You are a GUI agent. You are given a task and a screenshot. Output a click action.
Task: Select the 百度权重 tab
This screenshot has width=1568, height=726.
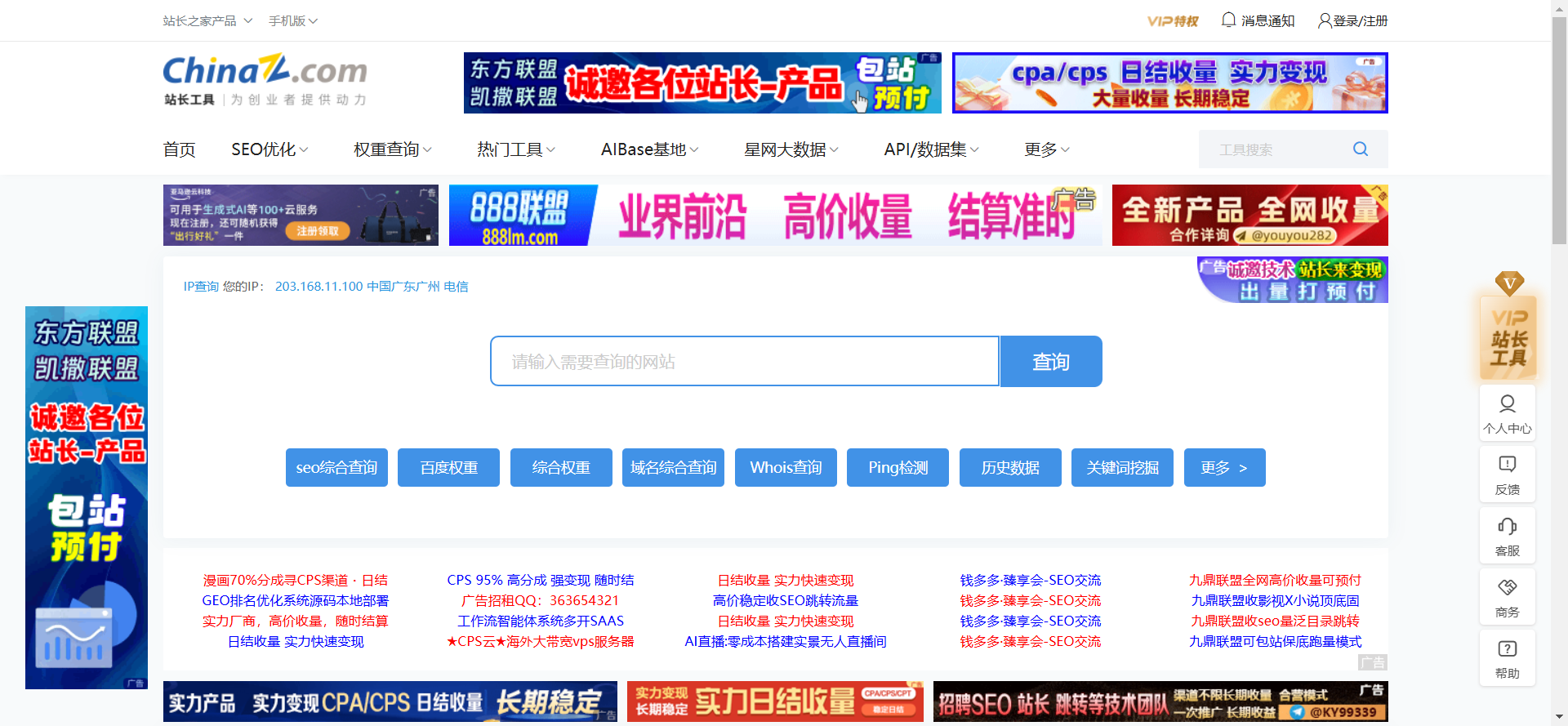click(x=448, y=467)
